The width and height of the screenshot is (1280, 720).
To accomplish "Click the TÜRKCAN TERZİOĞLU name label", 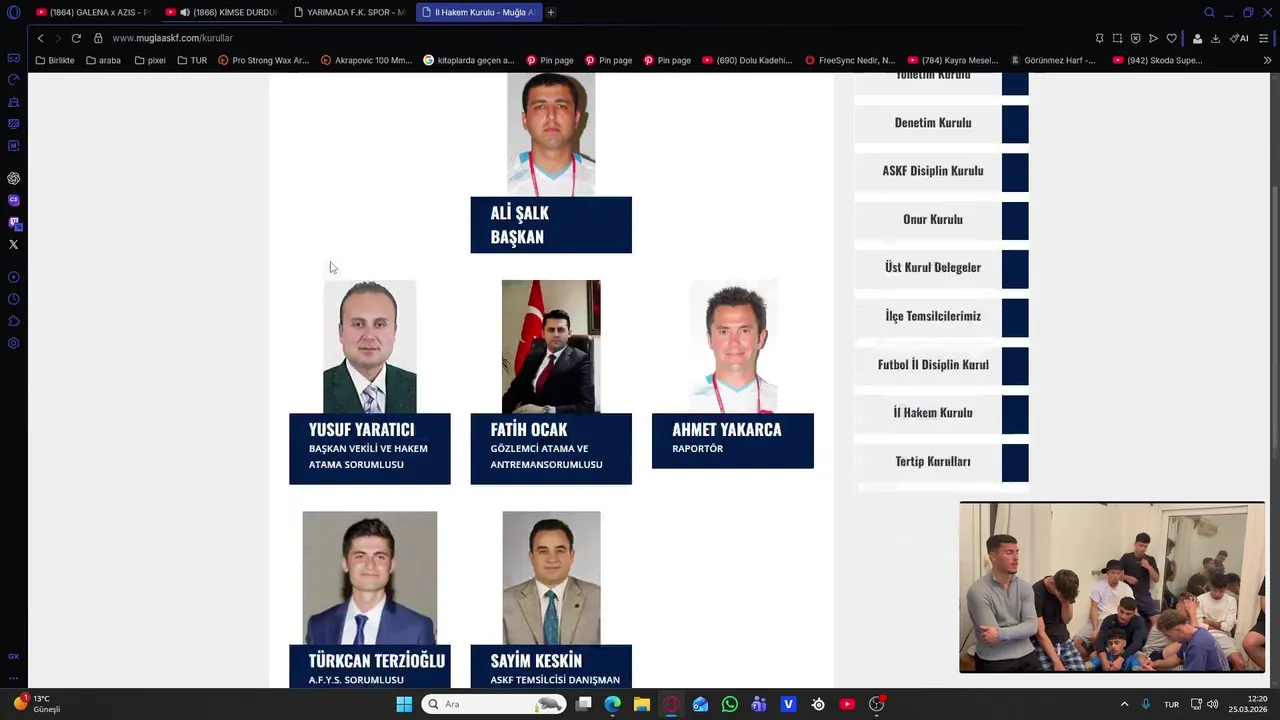I will click(377, 661).
